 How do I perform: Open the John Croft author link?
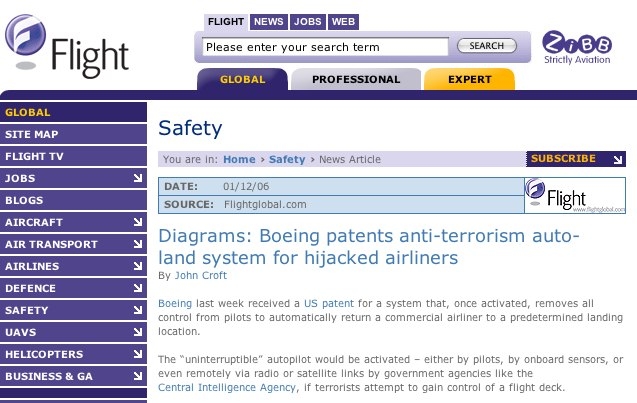point(201,275)
